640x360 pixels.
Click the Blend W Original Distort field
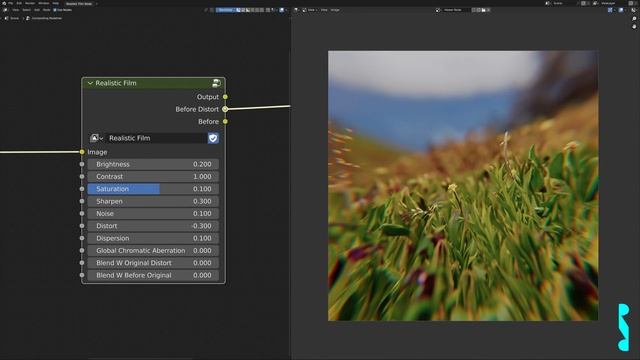pyautogui.click(x=153, y=263)
